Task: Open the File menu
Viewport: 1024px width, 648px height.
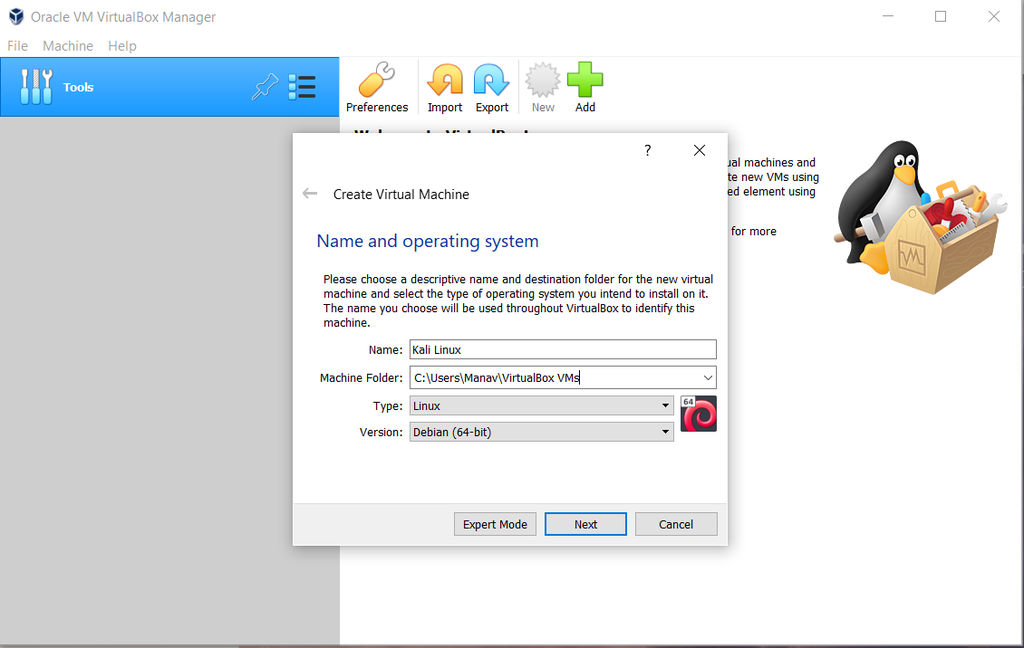Action: click(18, 46)
